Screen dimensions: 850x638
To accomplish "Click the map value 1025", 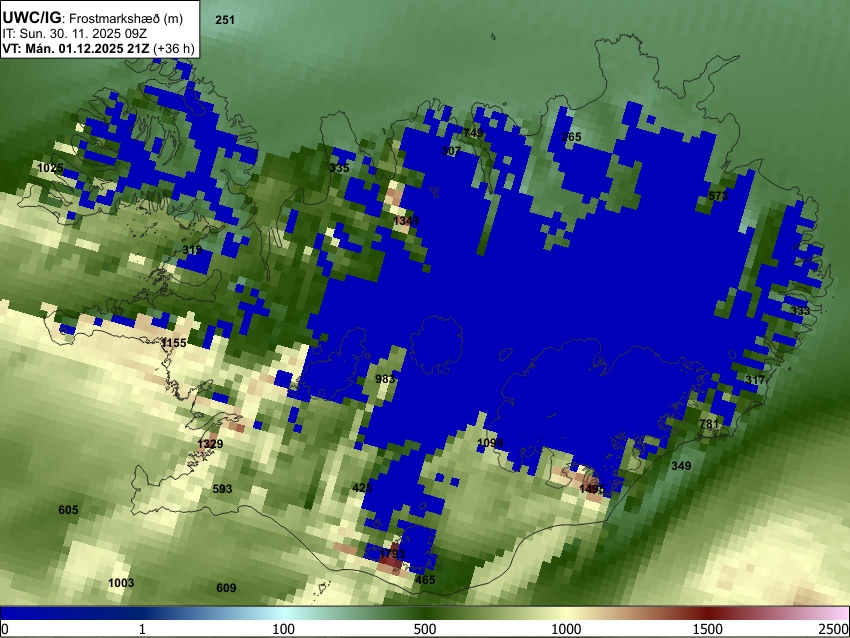I will [x=50, y=168].
